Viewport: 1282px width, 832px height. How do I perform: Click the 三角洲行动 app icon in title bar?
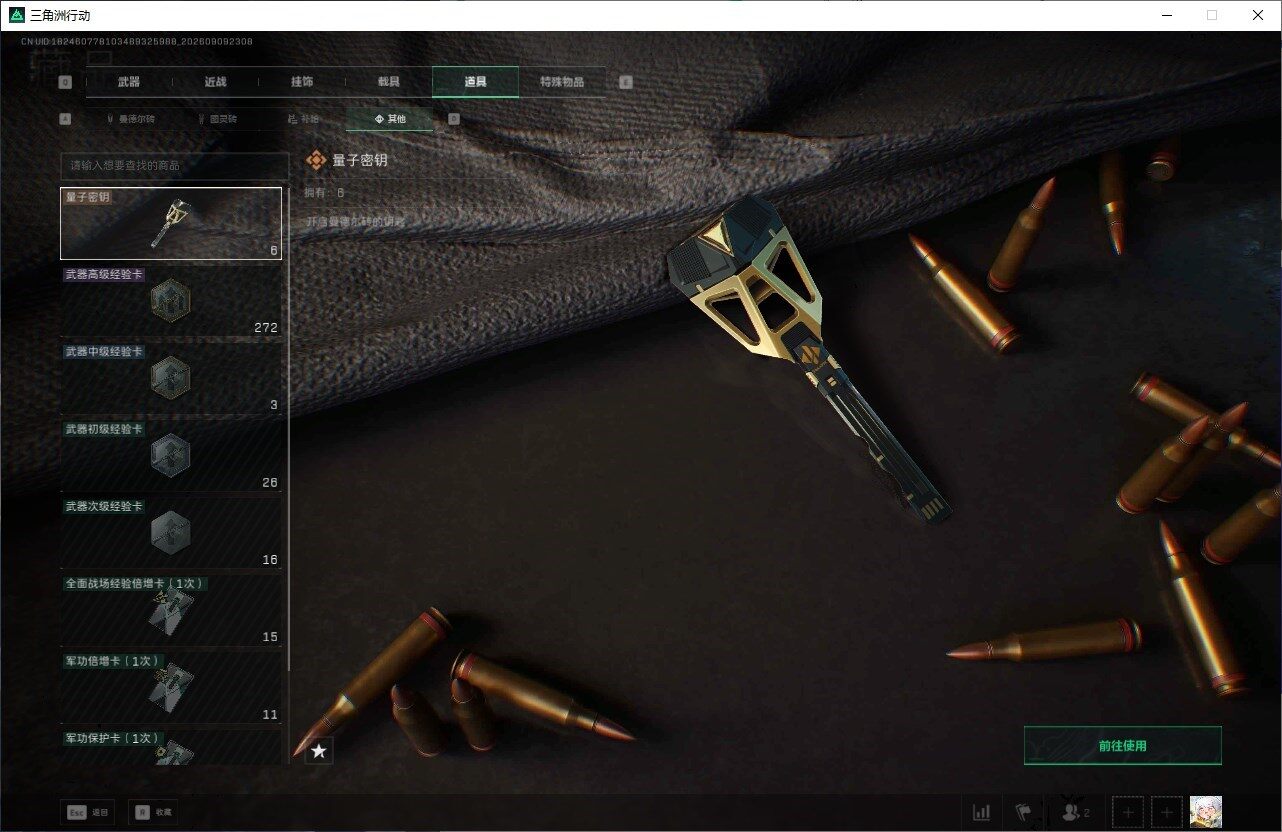(17, 15)
